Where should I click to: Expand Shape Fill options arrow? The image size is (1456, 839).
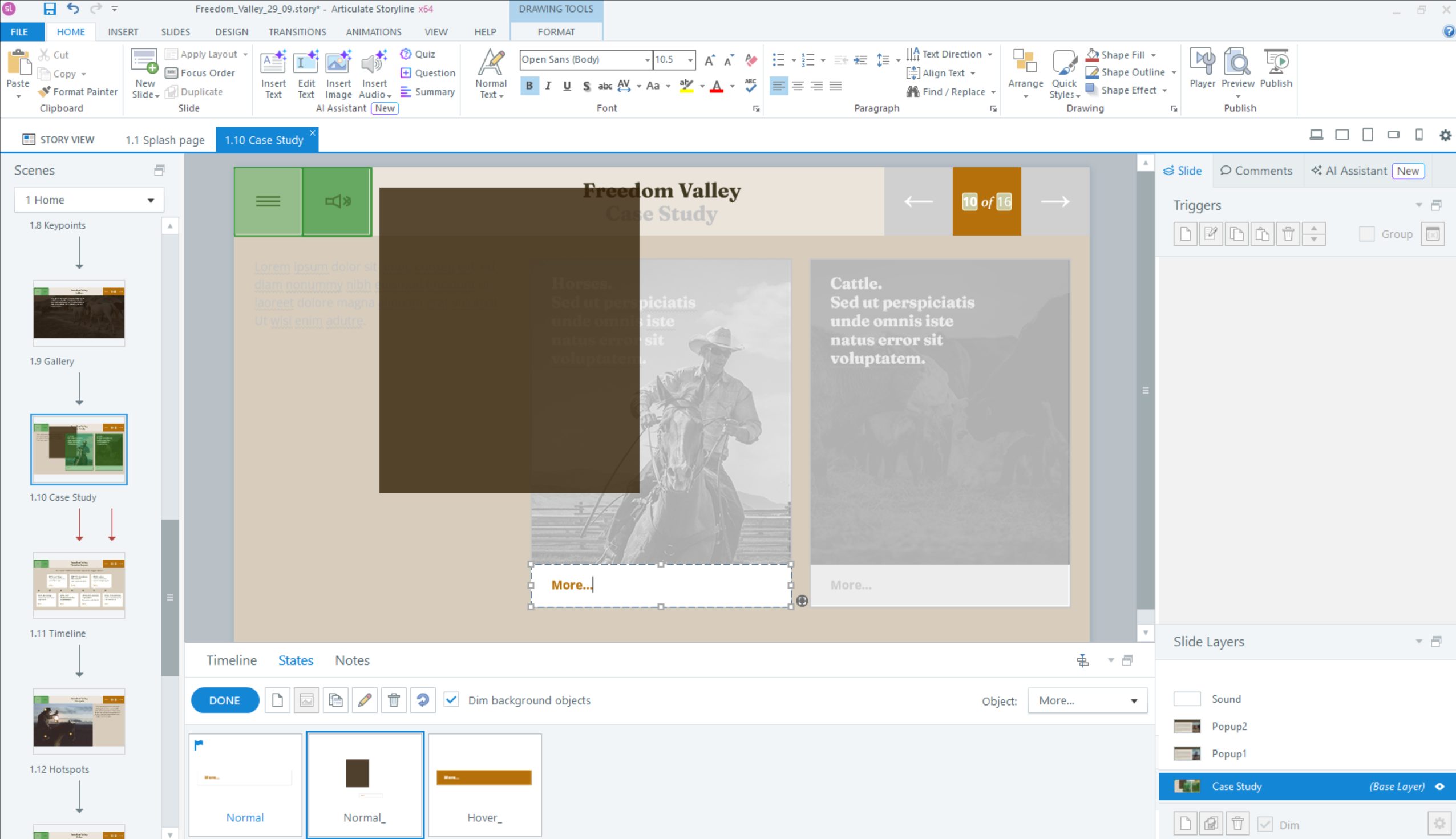point(1154,55)
